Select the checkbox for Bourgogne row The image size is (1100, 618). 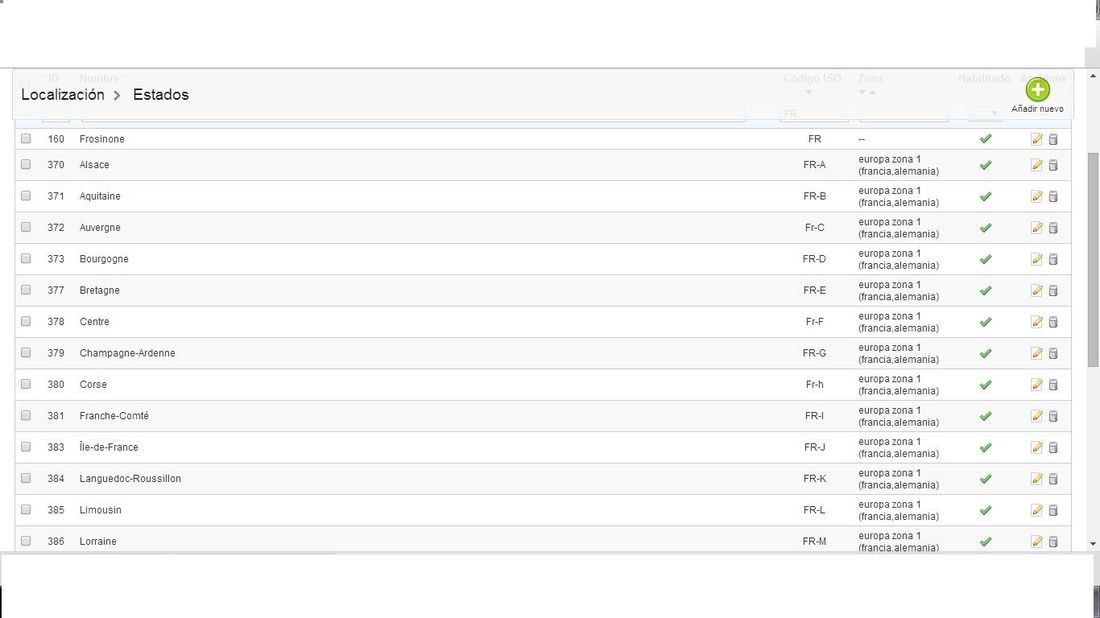coord(26,258)
